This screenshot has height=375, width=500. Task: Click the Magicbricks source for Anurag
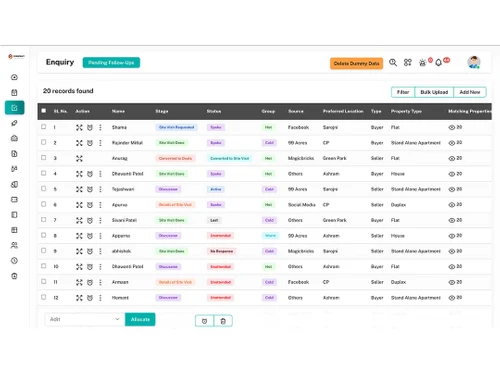click(x=301, y=158)
